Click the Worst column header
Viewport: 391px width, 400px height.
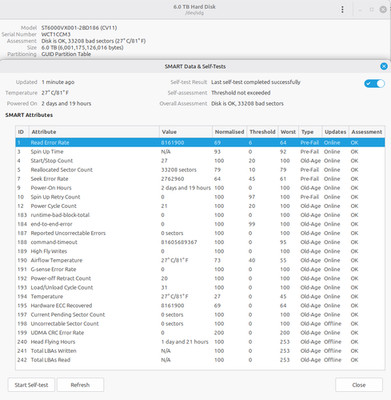coord(288,132)
